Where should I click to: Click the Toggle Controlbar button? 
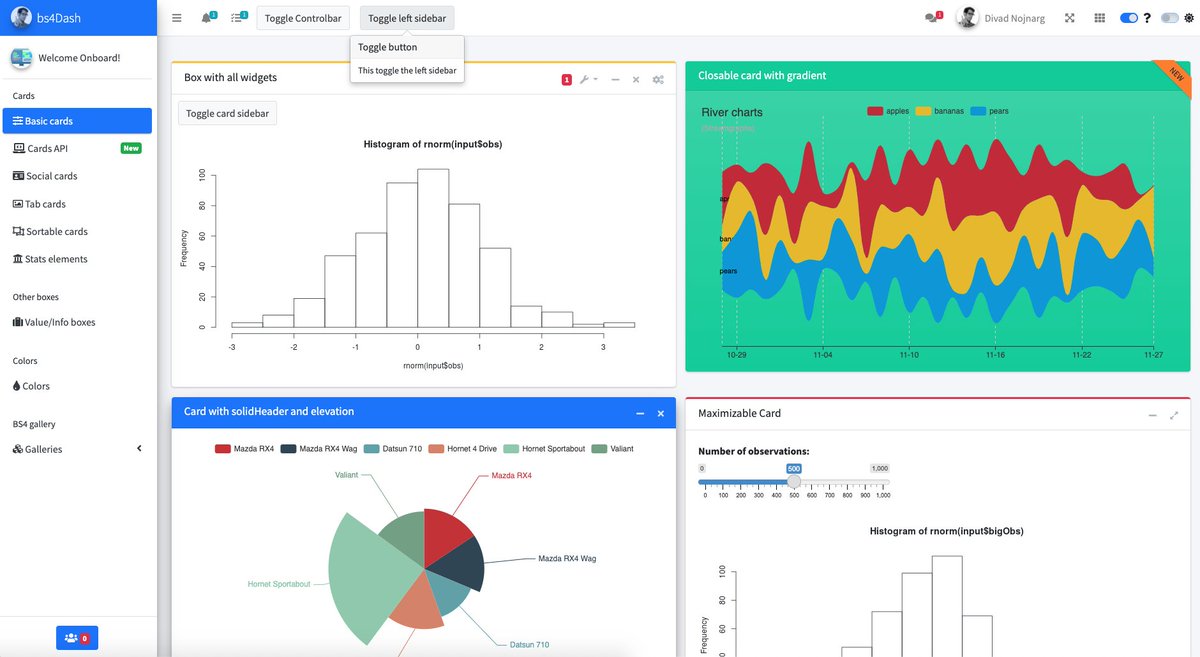tap(303, 18)
